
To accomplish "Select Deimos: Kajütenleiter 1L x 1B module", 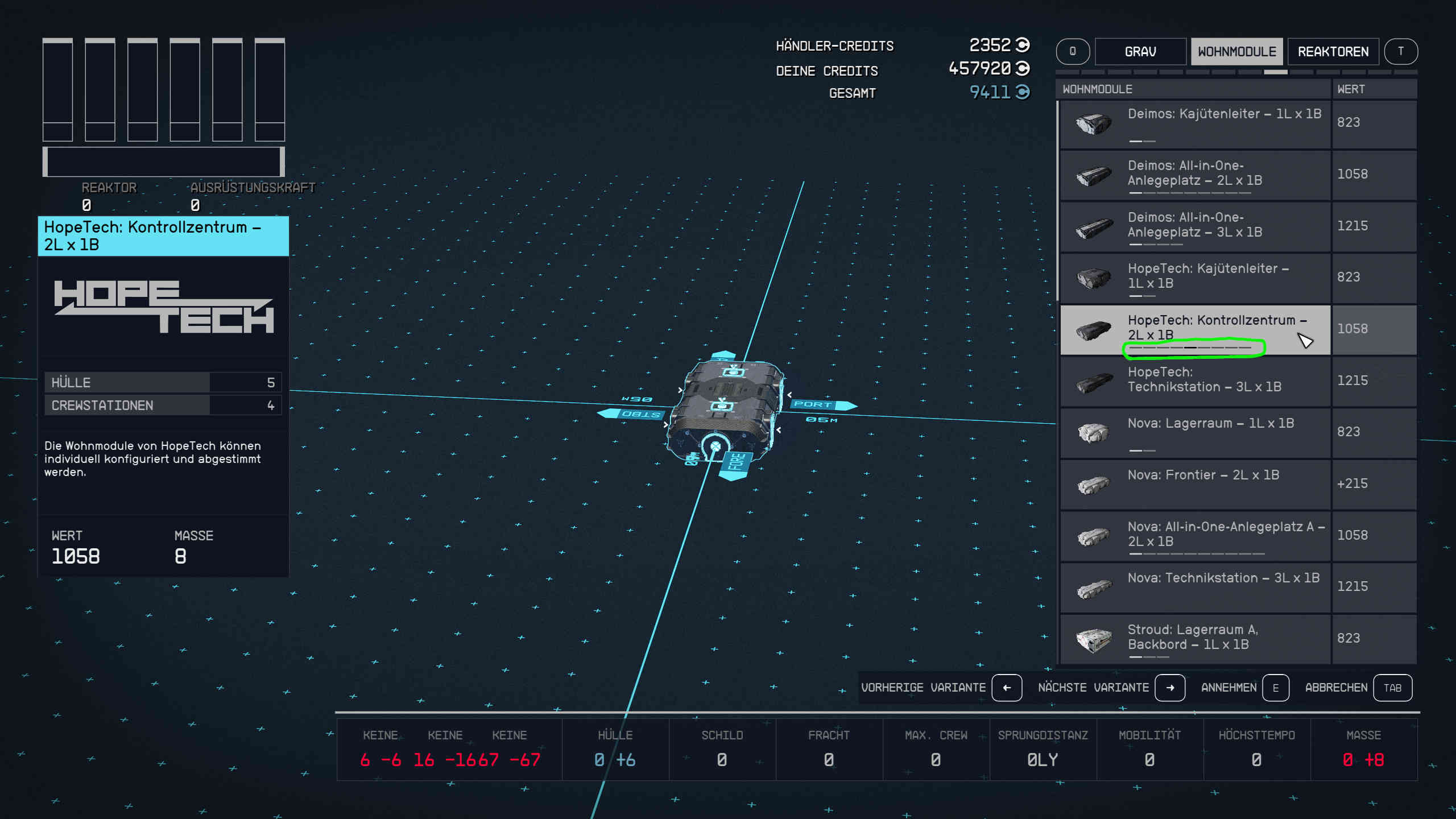I will click(1194, 123).
